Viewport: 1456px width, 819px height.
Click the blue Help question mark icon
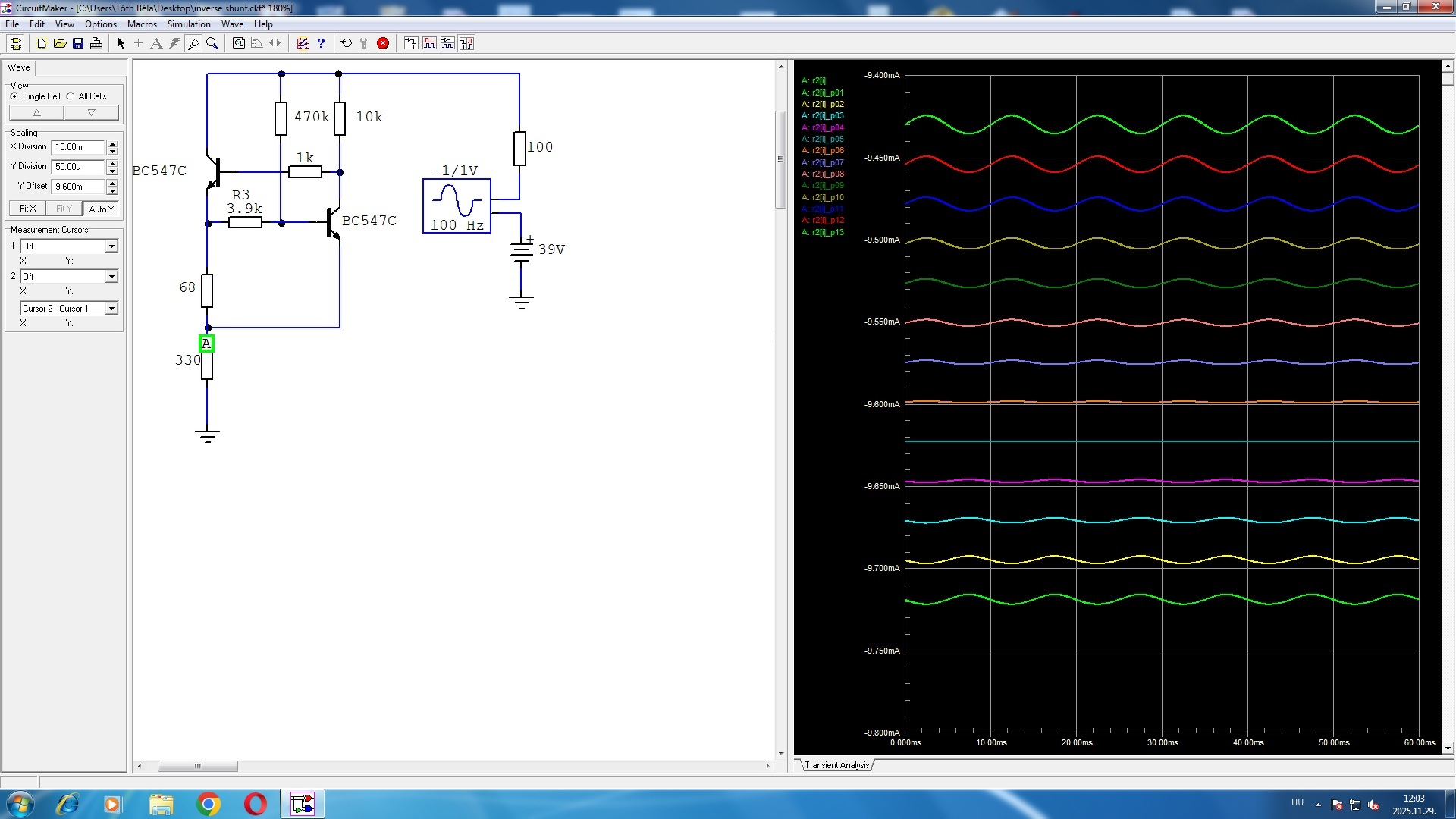tap(321, 43)
